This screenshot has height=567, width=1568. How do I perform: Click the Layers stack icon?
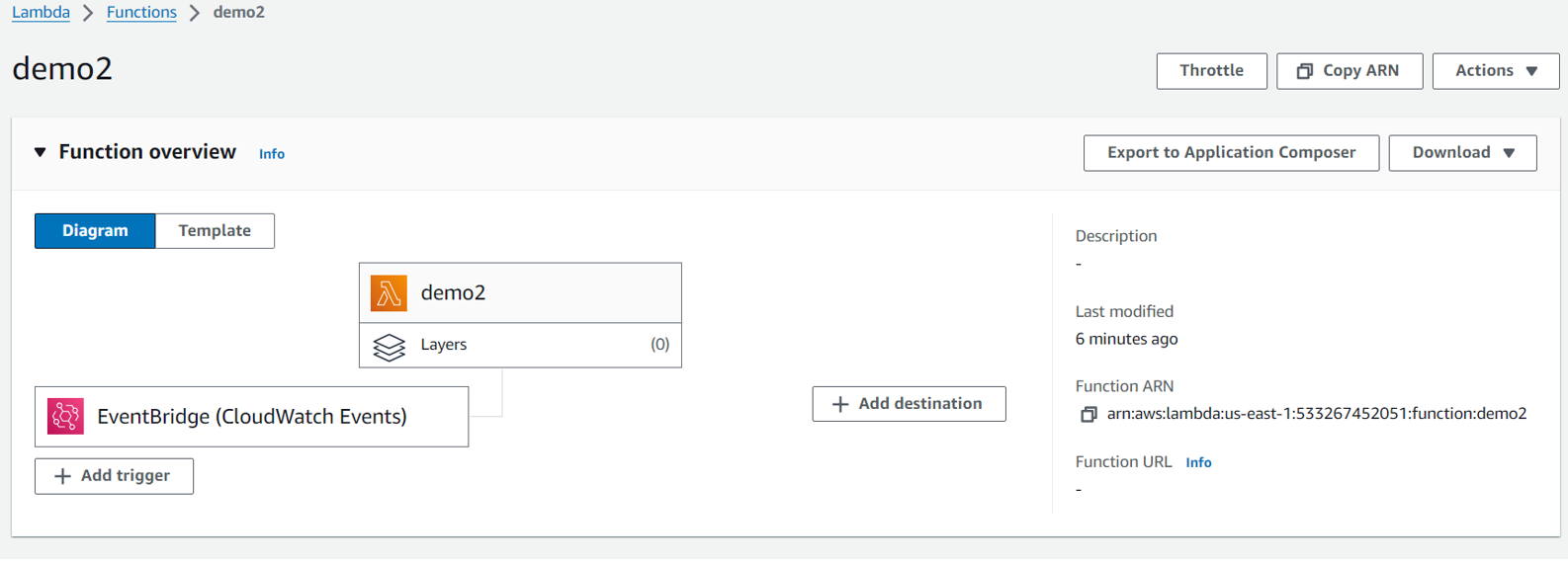click(x=389, y=347)
